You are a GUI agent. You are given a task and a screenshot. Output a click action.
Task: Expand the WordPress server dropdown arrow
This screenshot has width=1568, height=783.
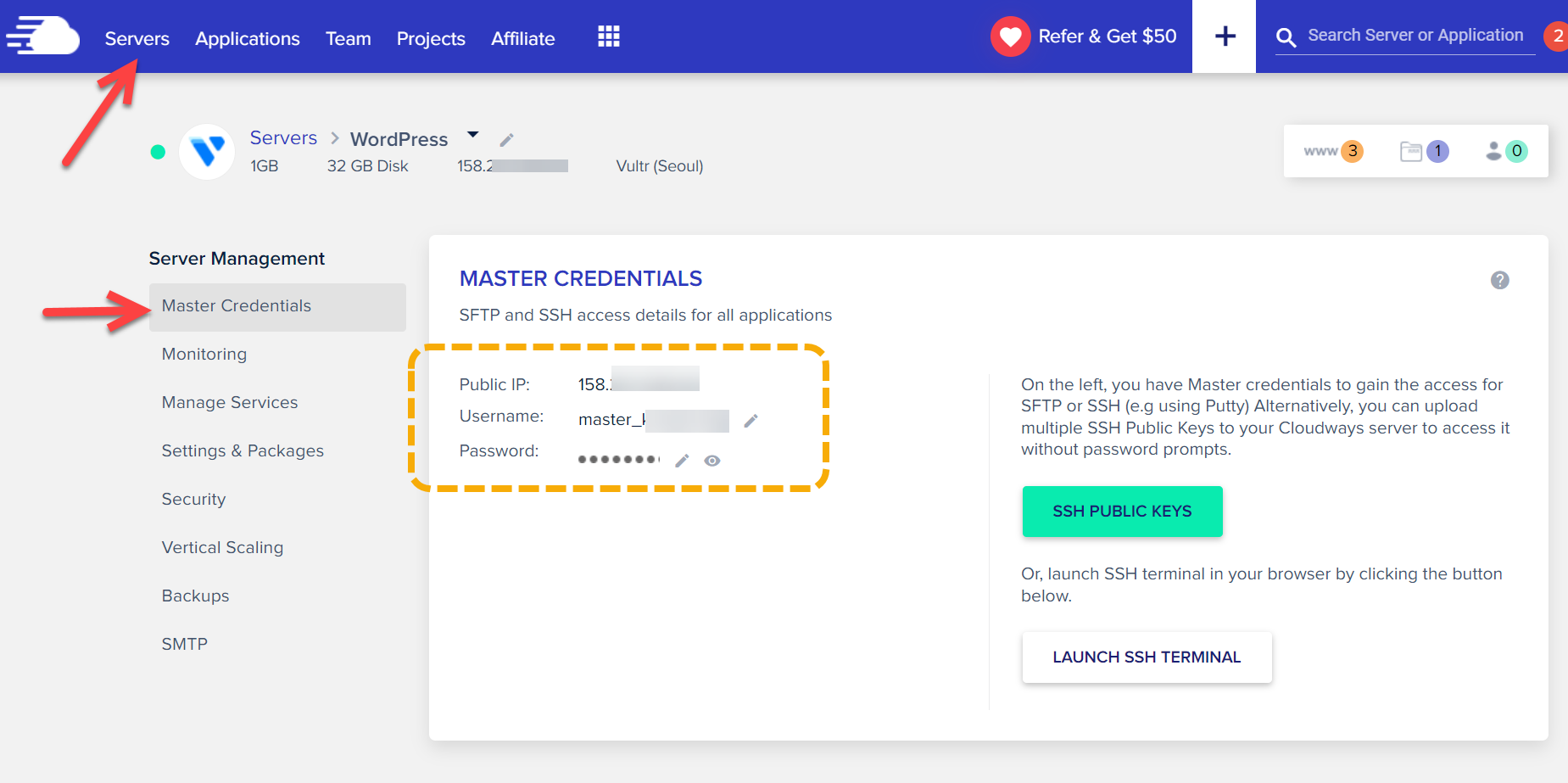[473, 134]
